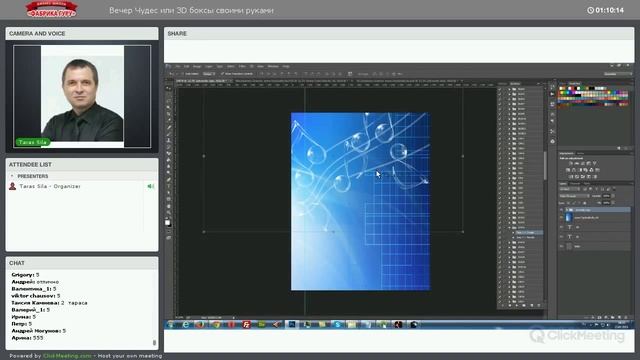Open the Window menu
Image resolution: width=640 pixels, height=360 pixels.
click(273, 66)
